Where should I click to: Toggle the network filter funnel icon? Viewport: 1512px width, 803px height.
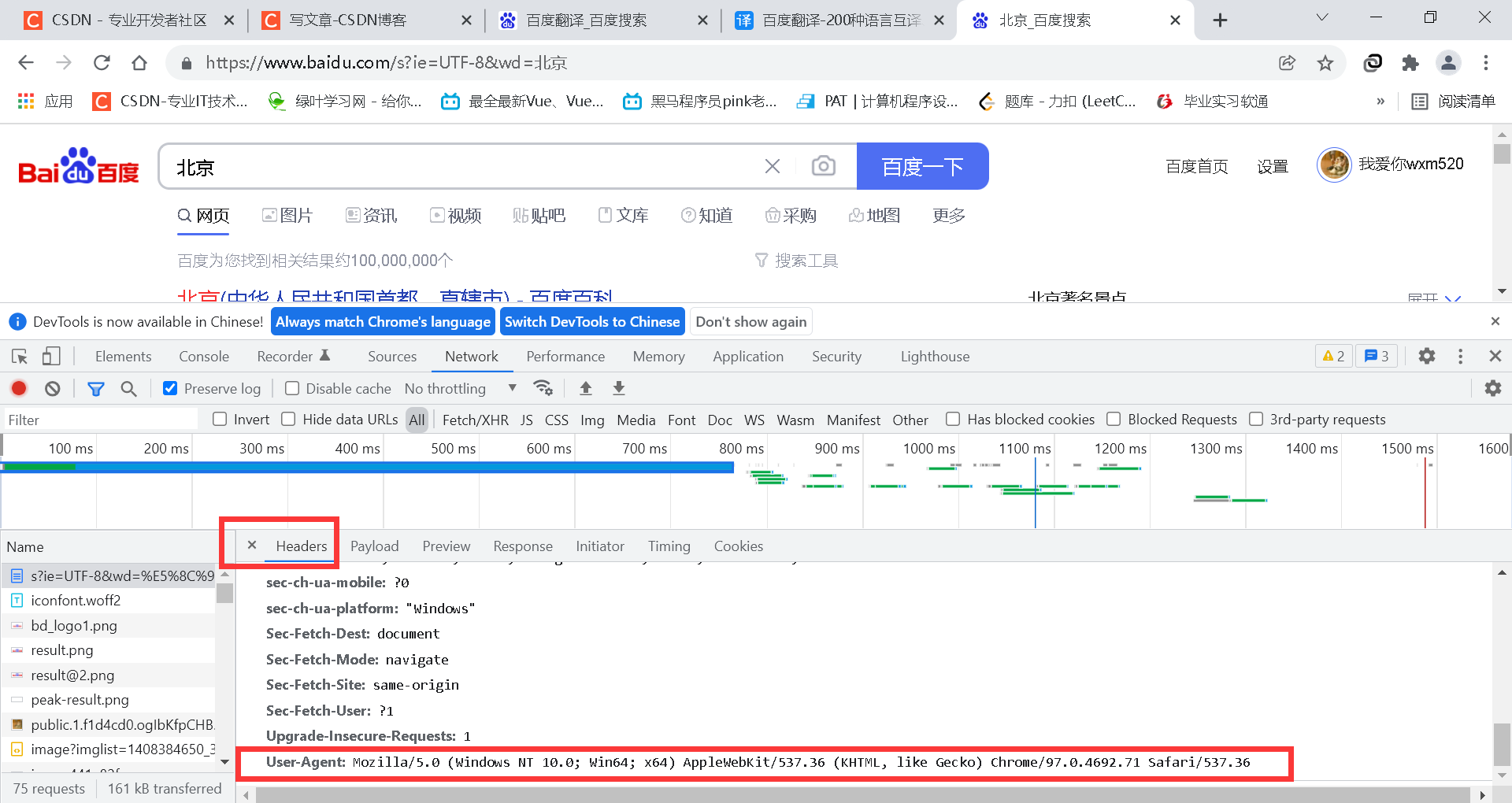point(96,388)
